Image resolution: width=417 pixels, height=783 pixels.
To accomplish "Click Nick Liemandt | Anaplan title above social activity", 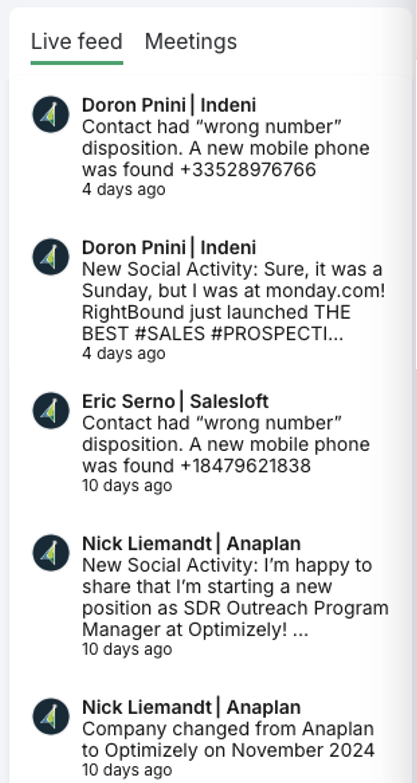I will (x=191, y=544).
